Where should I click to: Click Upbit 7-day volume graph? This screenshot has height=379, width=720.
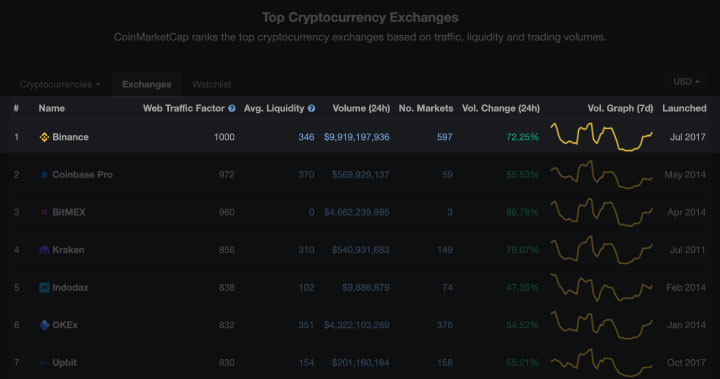(602, 362)
